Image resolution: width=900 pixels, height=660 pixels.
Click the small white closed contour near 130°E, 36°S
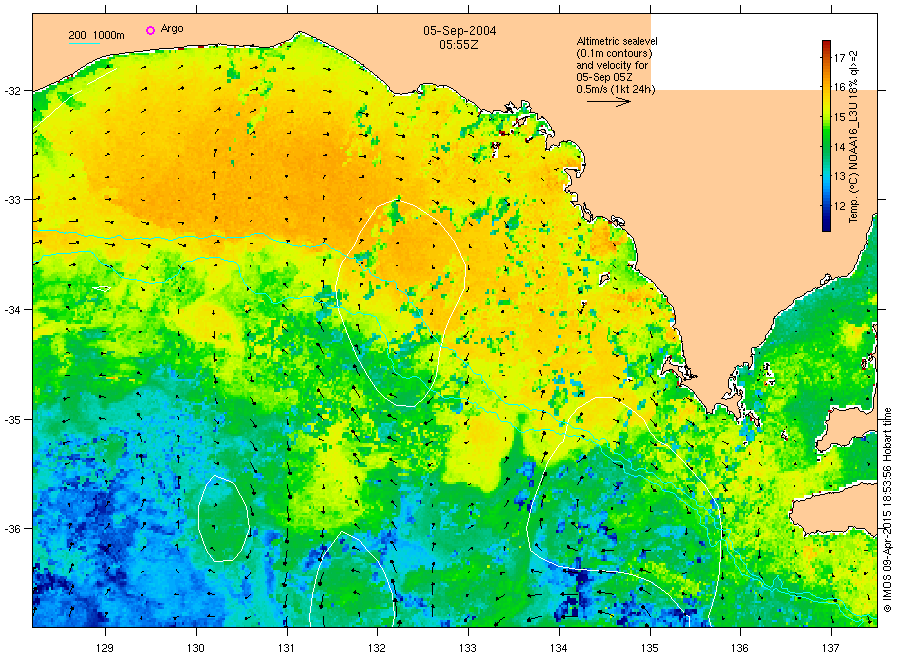tap(223, 518)
